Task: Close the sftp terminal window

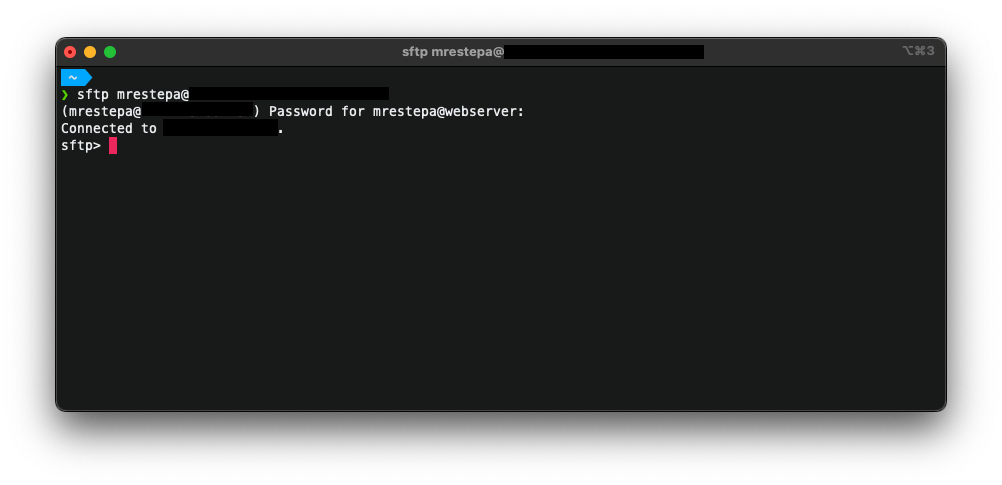Action: click(70, 52)
